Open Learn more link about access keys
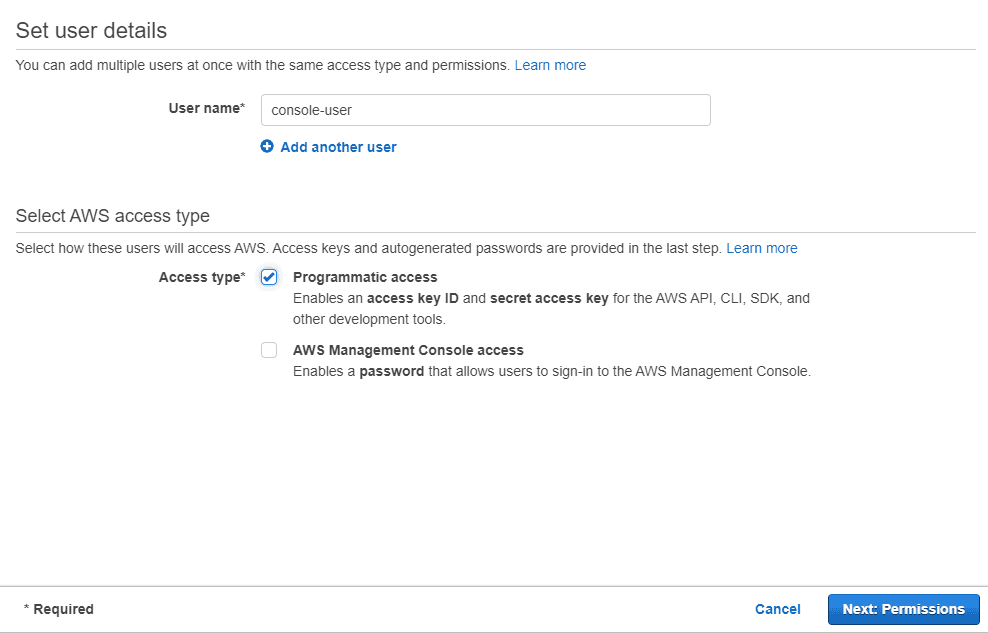The height and width of the screenshot is (633, 988). coord(762,248)
